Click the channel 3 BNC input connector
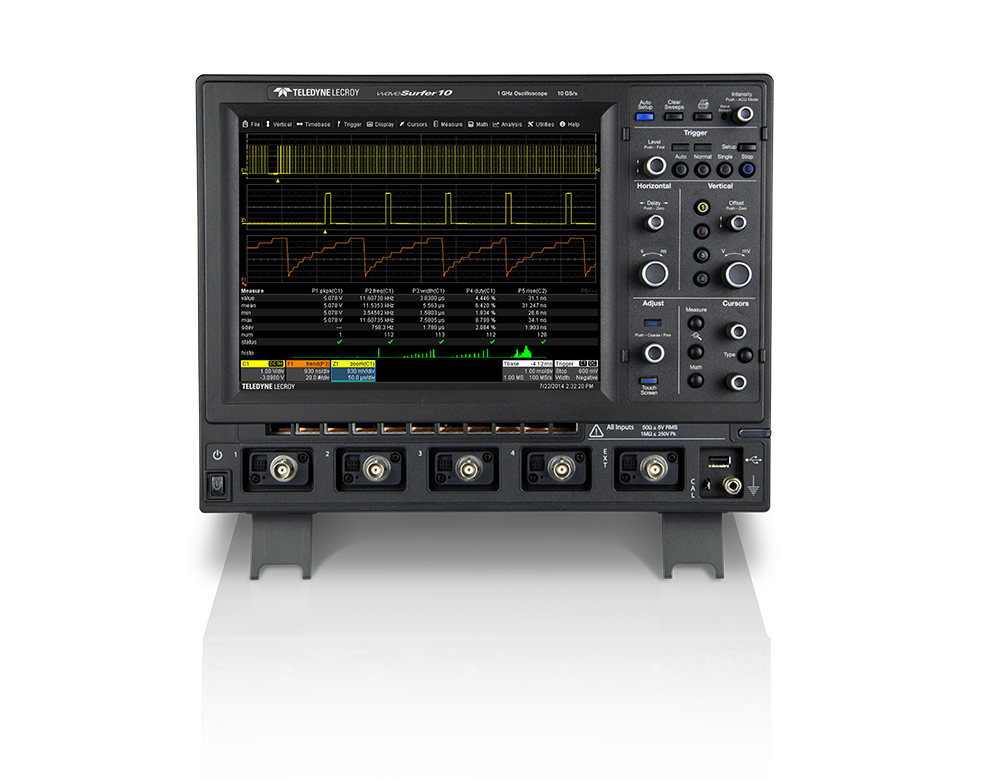Image resolution: width=1000 pixels, height=781 pixels. coord(469,469)
